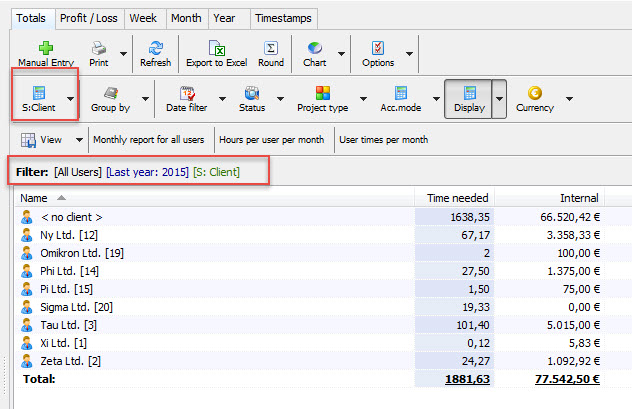632x409 pixels.
Task: Open the Chart tool
Action: tap(314, 48)
